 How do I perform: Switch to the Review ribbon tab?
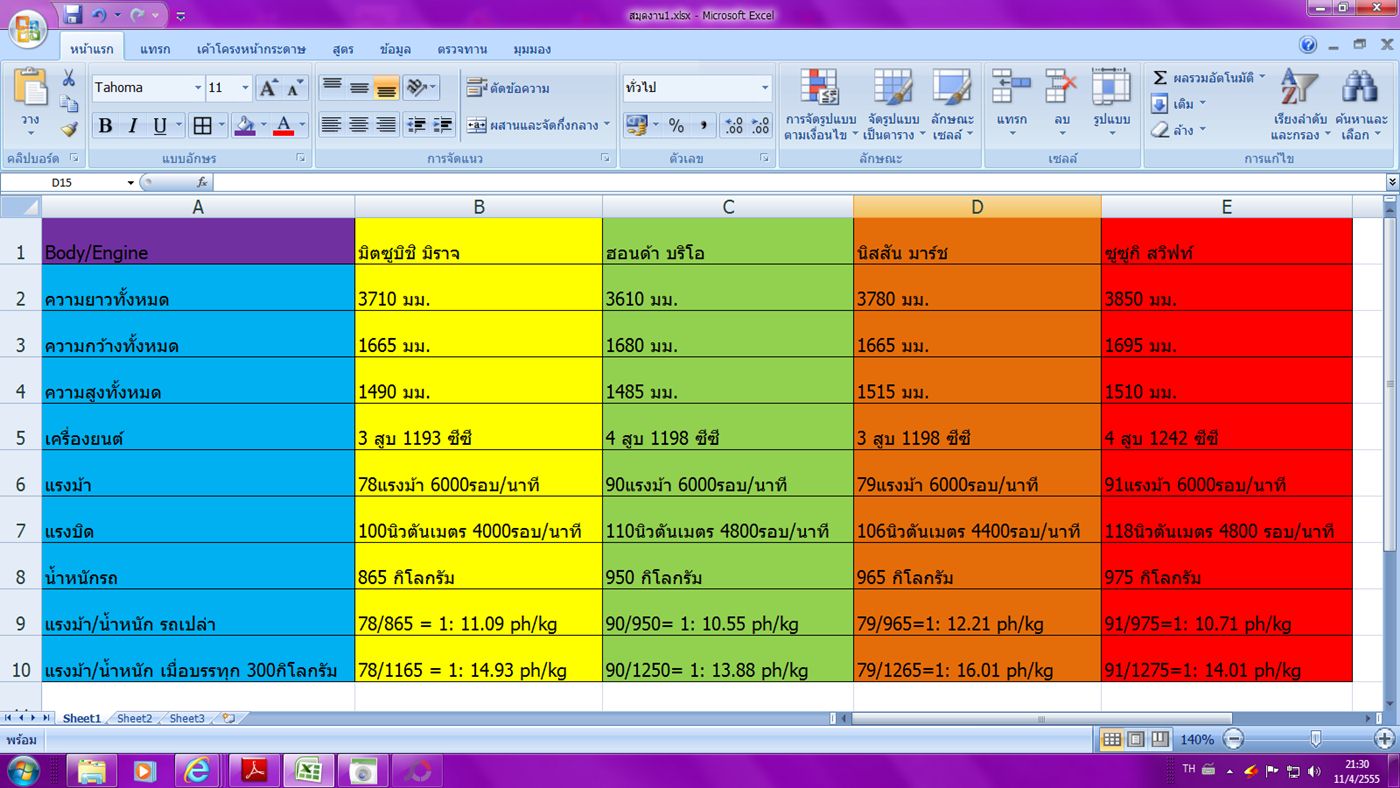click(462, 49)
